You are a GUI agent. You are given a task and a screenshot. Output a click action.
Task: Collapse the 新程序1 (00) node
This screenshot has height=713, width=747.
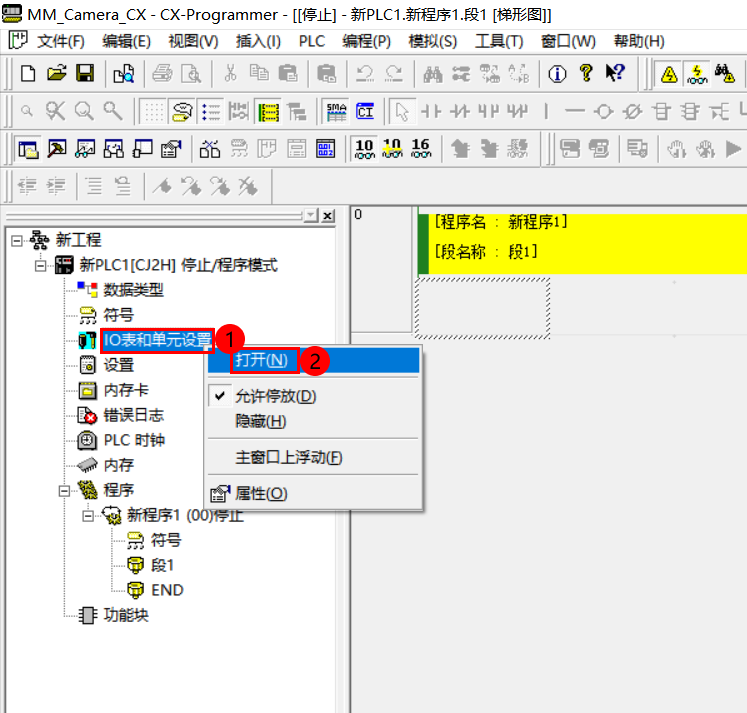point(88,516)
